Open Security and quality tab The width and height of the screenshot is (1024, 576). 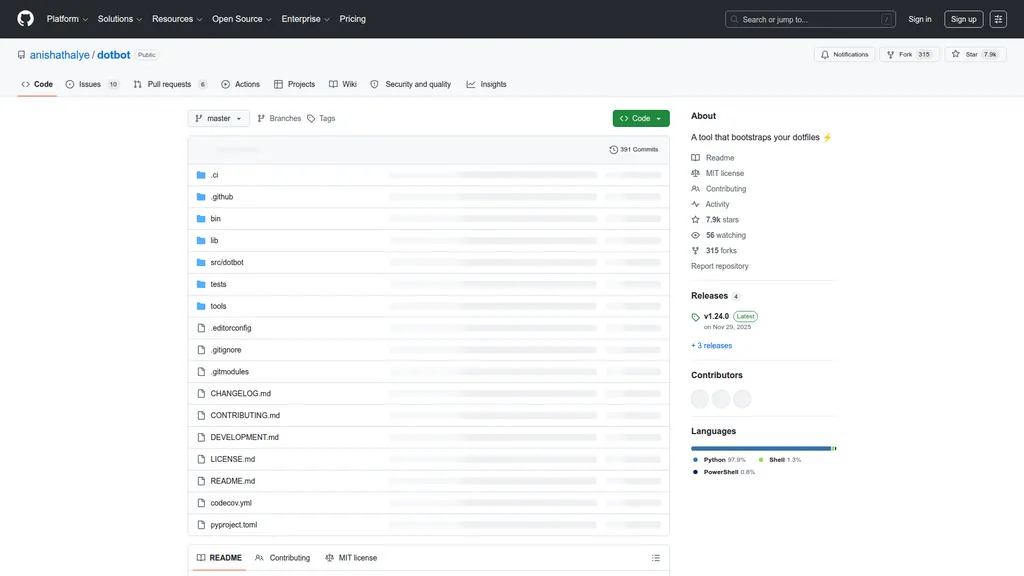tap(411, 84)
